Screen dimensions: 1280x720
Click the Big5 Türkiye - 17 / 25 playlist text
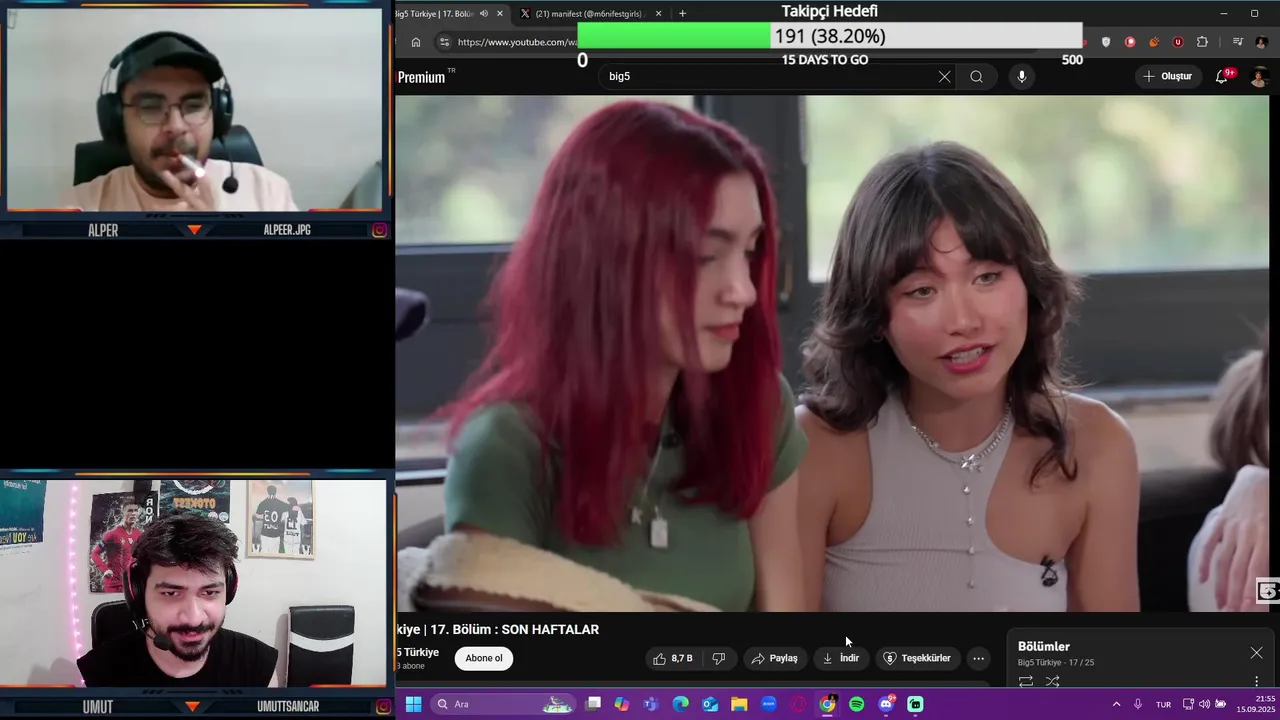pyautogui.click(x=1056, y=663)
